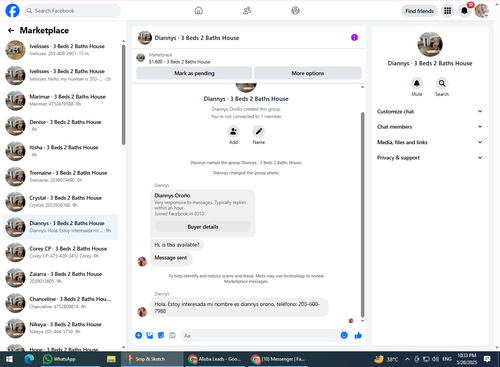
Task: Expand Chat members section
Action: click(430, 127)
